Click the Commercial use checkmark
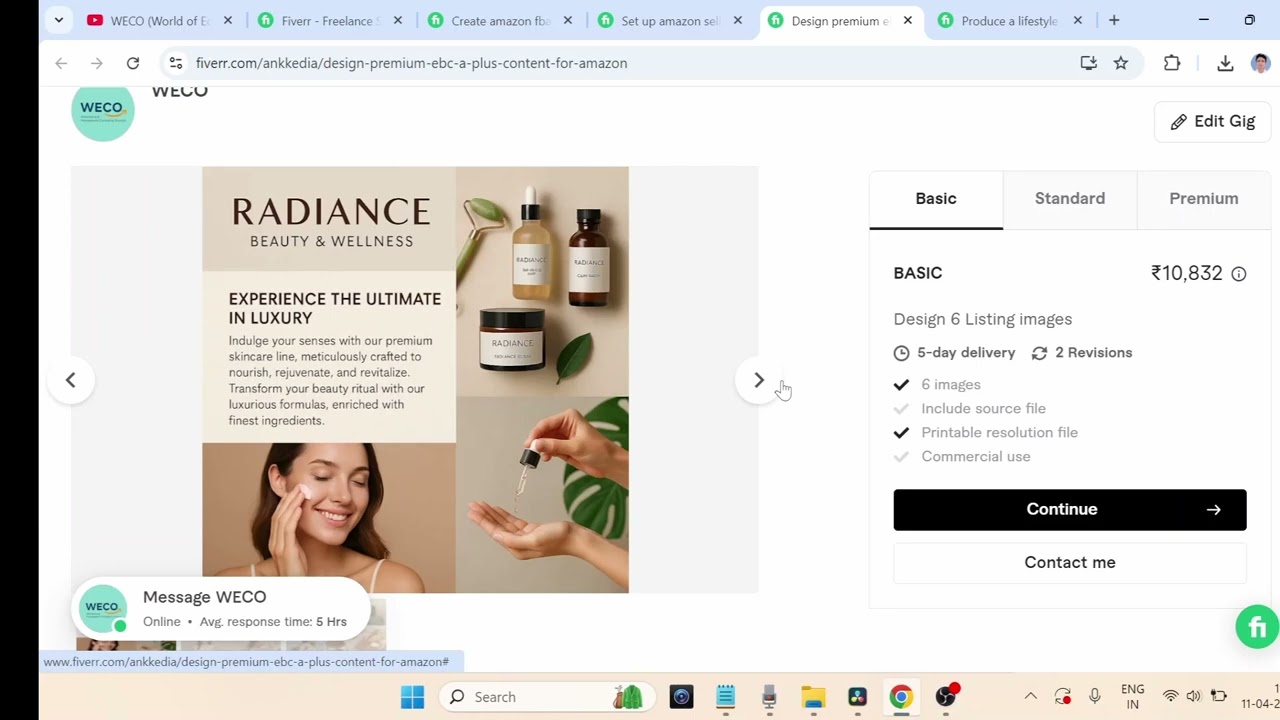Viewport: 1280px width, 720px height. pos(901,457)
